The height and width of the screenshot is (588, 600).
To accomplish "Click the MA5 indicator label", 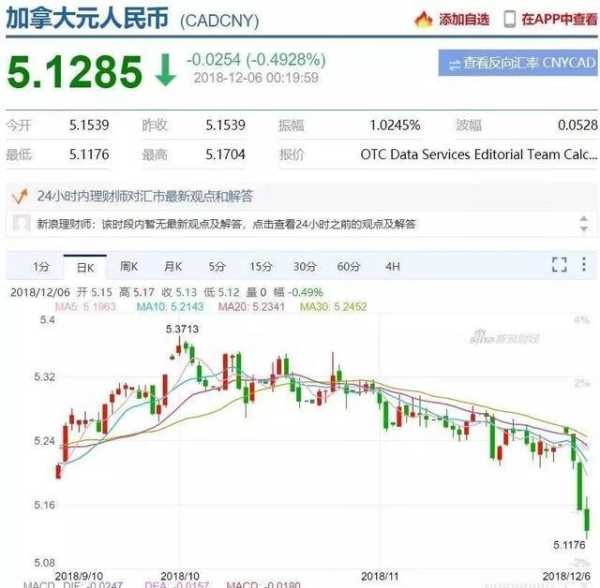I will click(x=85, y=307).
